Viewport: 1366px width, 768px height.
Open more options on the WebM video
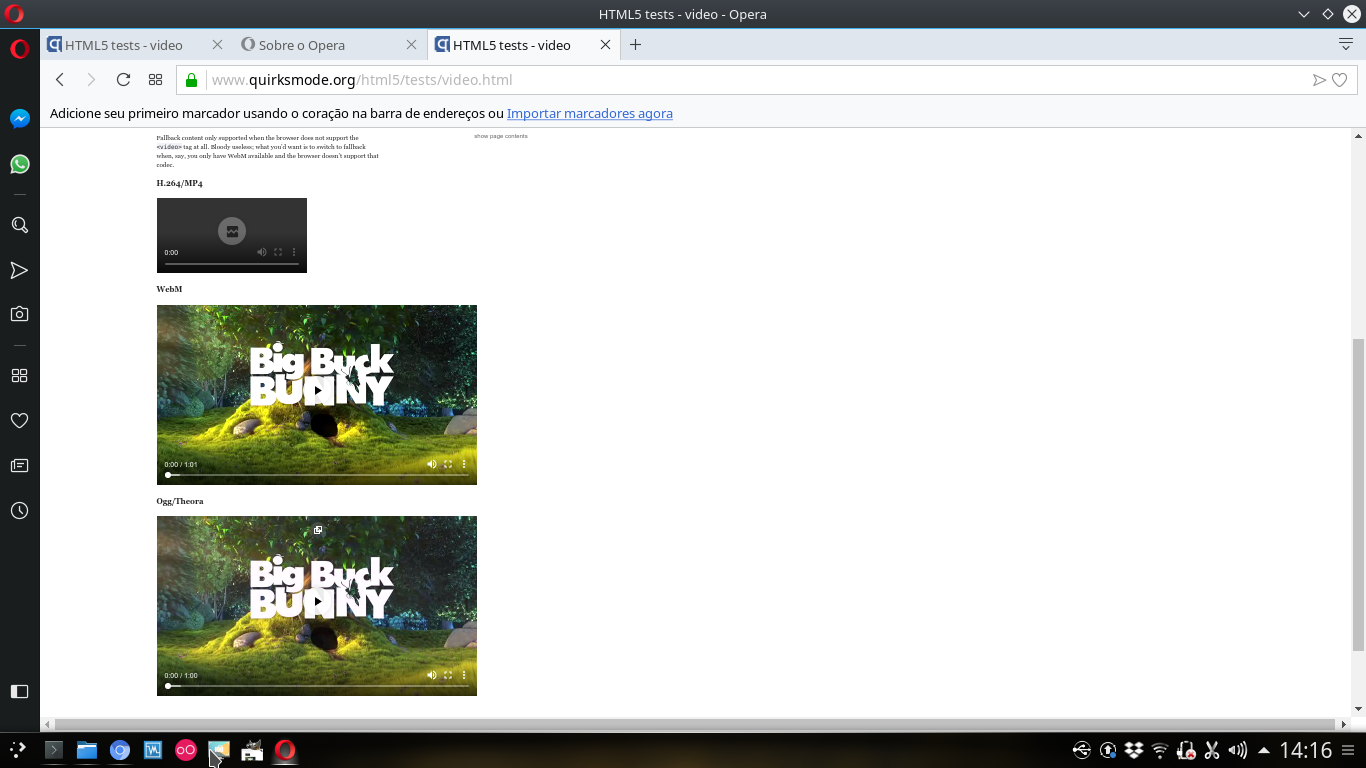(x=464, y=464)
